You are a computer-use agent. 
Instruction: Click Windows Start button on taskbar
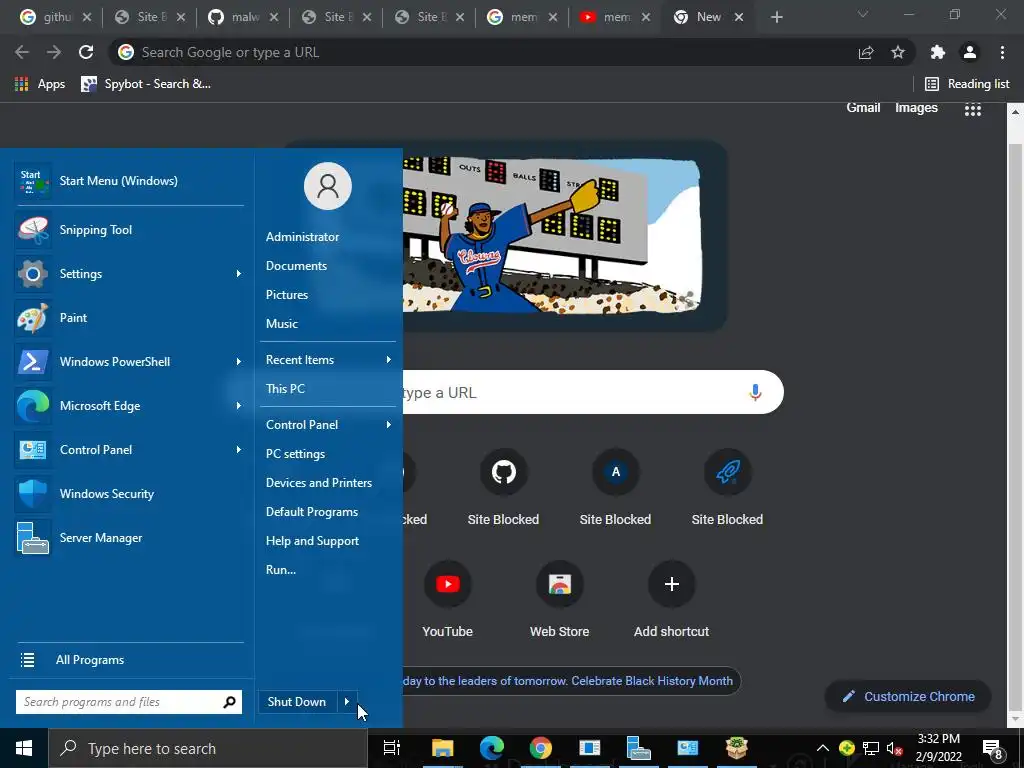tap(24, 748)
